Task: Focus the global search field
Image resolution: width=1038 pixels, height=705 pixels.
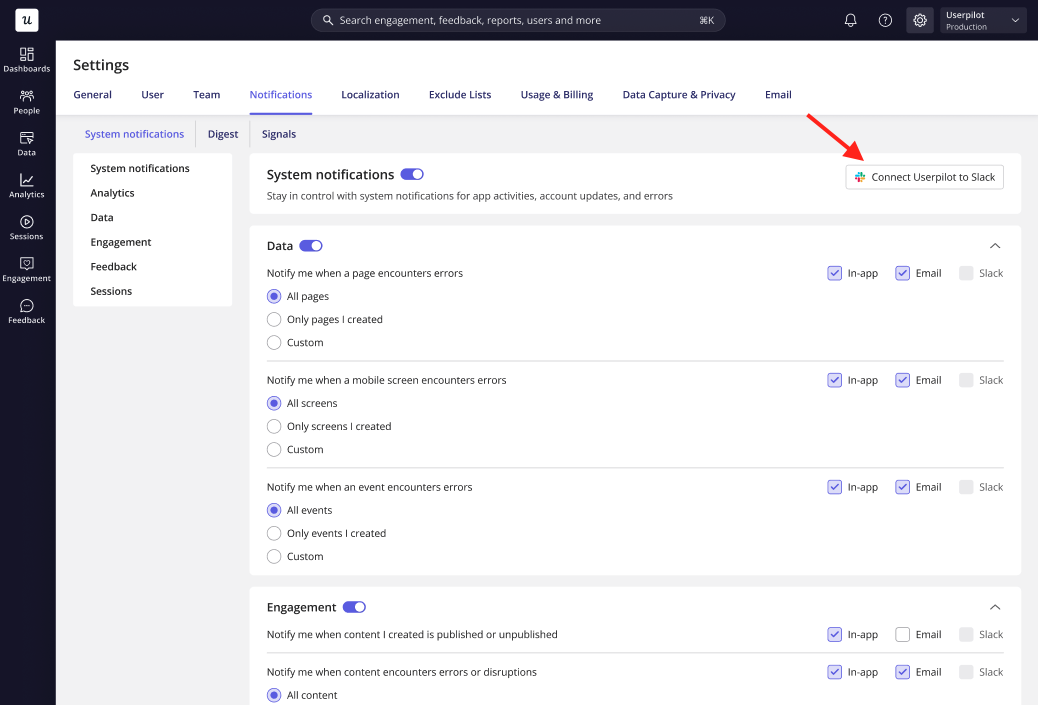Action: tap(518, 21)
